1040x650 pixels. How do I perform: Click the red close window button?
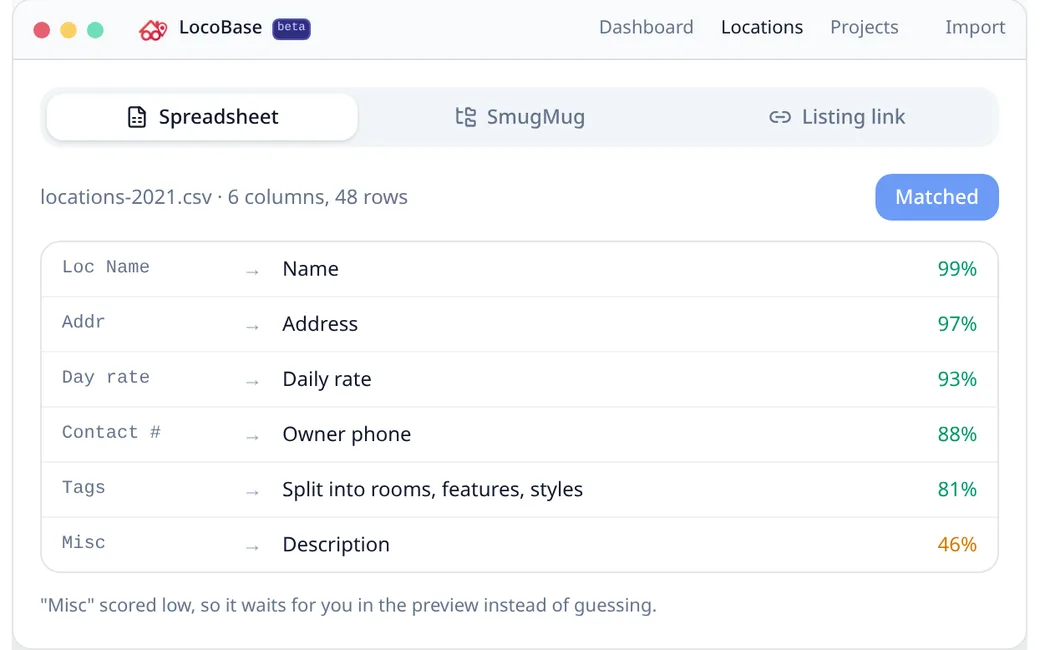[x=42, y=30]
